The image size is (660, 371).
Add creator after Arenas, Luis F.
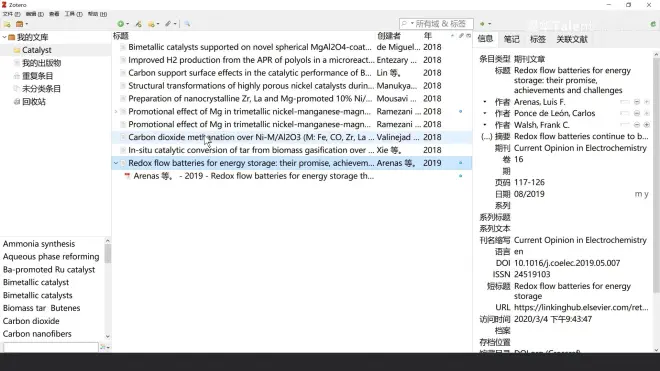tap(647, 102)
